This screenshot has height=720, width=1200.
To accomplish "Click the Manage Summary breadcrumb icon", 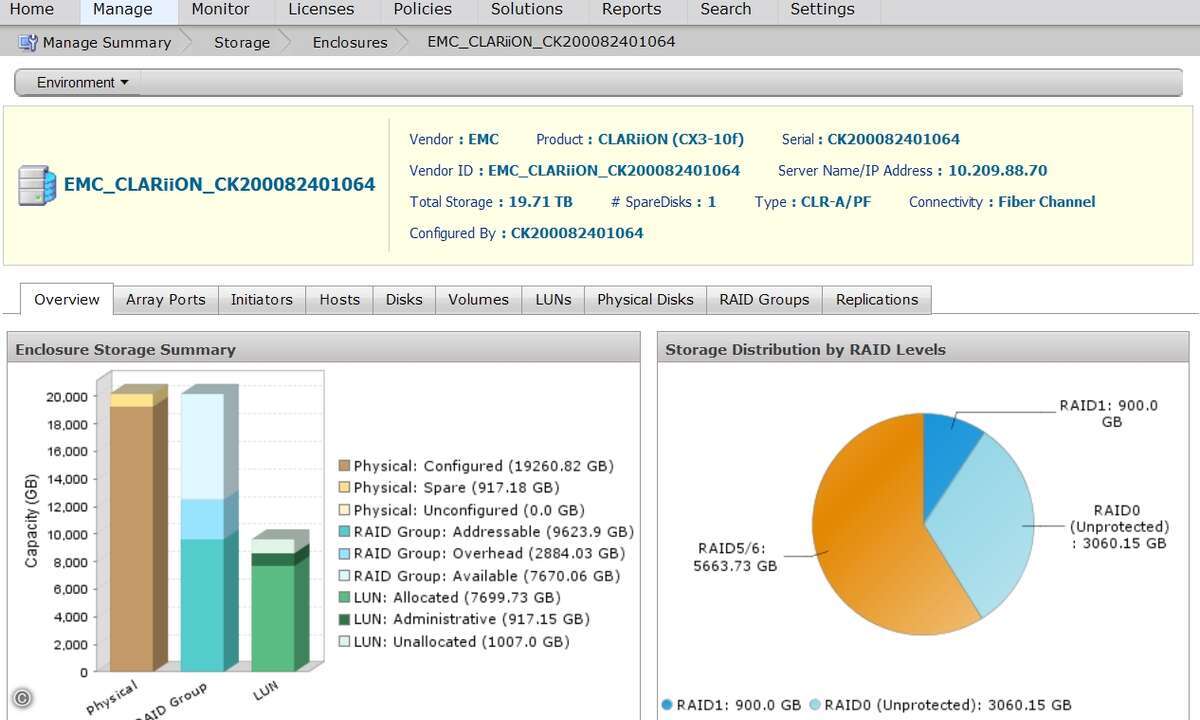I will [28, 43].
